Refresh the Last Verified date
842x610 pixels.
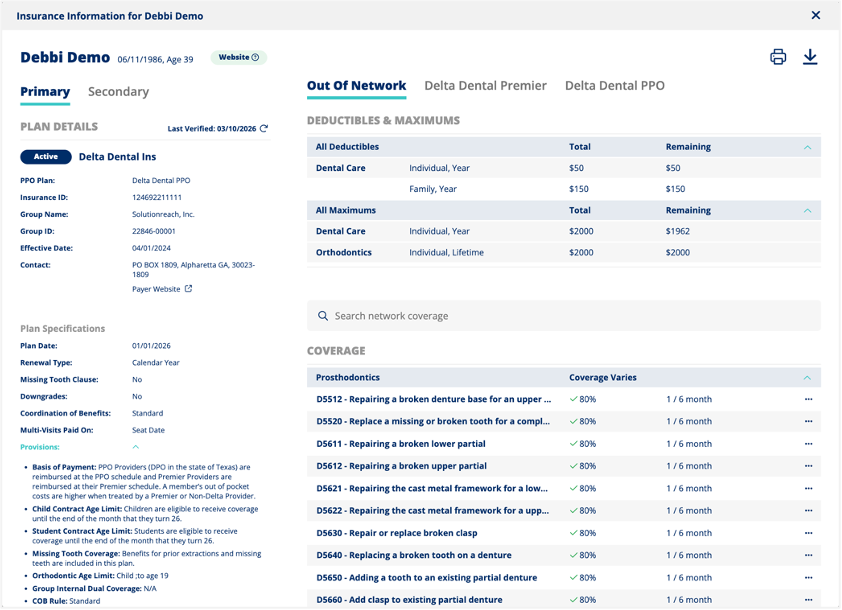[x=264, y=128]
